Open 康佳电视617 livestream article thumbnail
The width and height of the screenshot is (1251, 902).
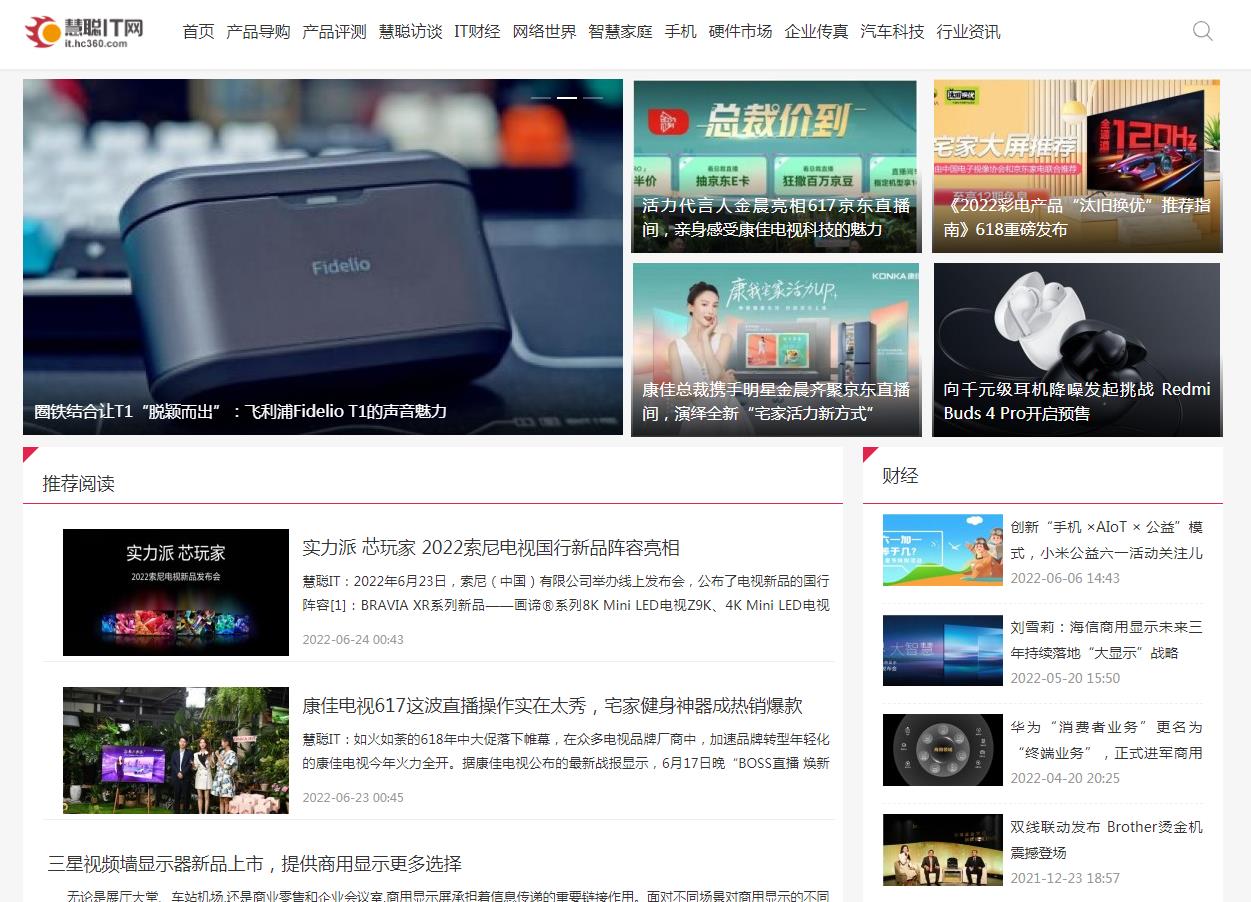click(x=176, y=750)
